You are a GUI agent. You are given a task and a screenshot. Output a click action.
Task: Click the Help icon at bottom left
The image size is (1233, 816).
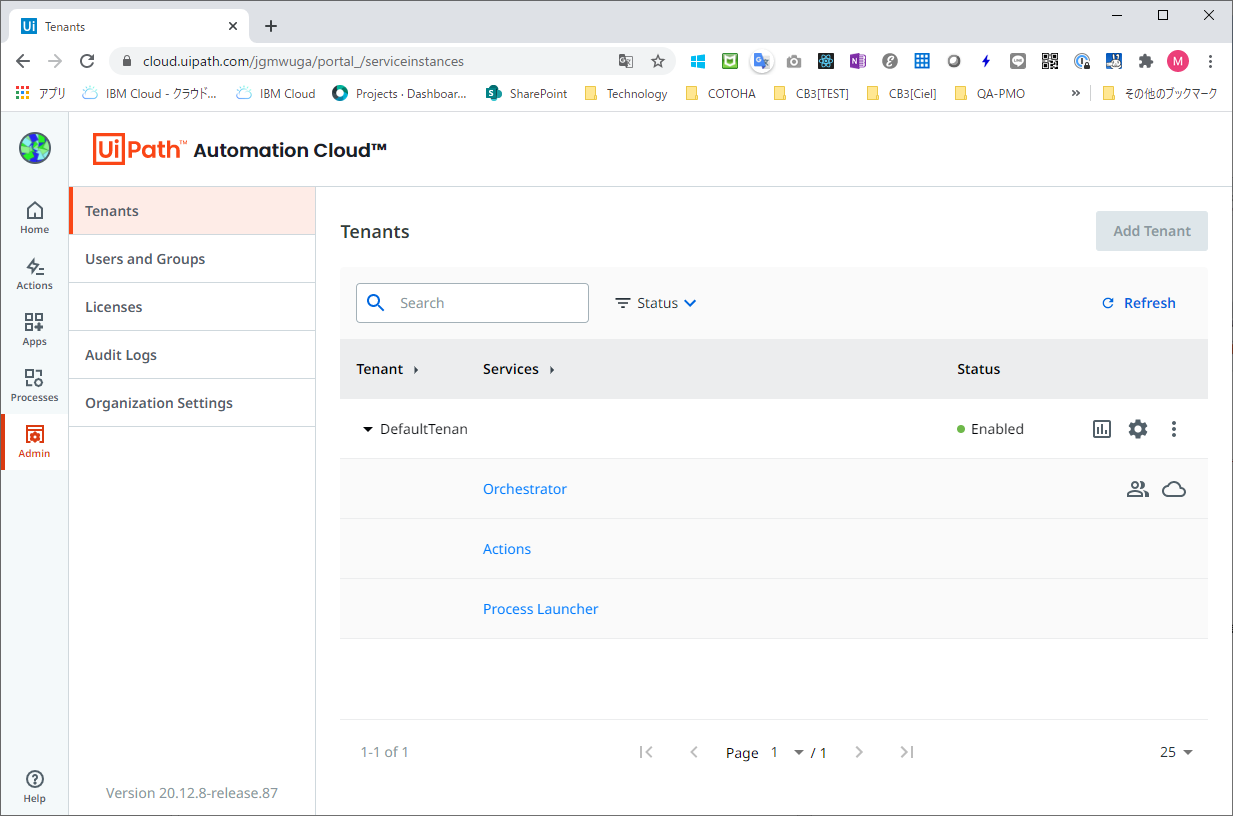click(34, 786)
